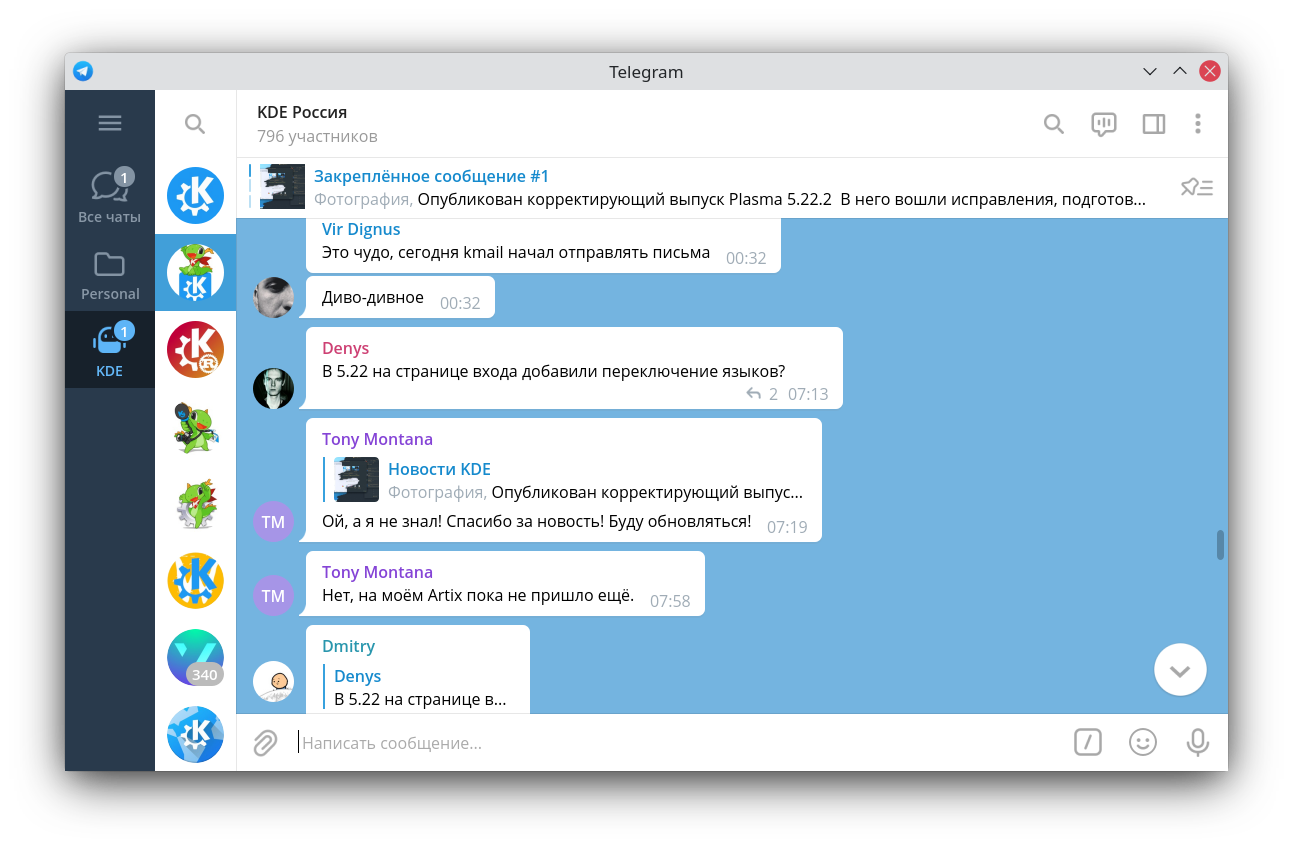Search inside KDE Россия chat
Screen dimensions: 1293x848
coord(1053,124)
